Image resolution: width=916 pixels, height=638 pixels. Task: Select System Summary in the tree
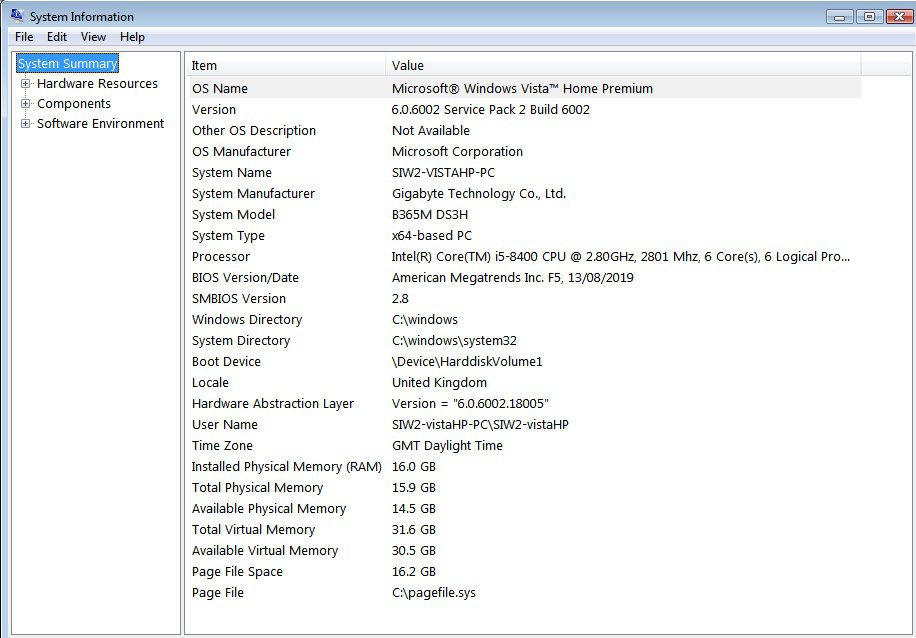[67, 63]
